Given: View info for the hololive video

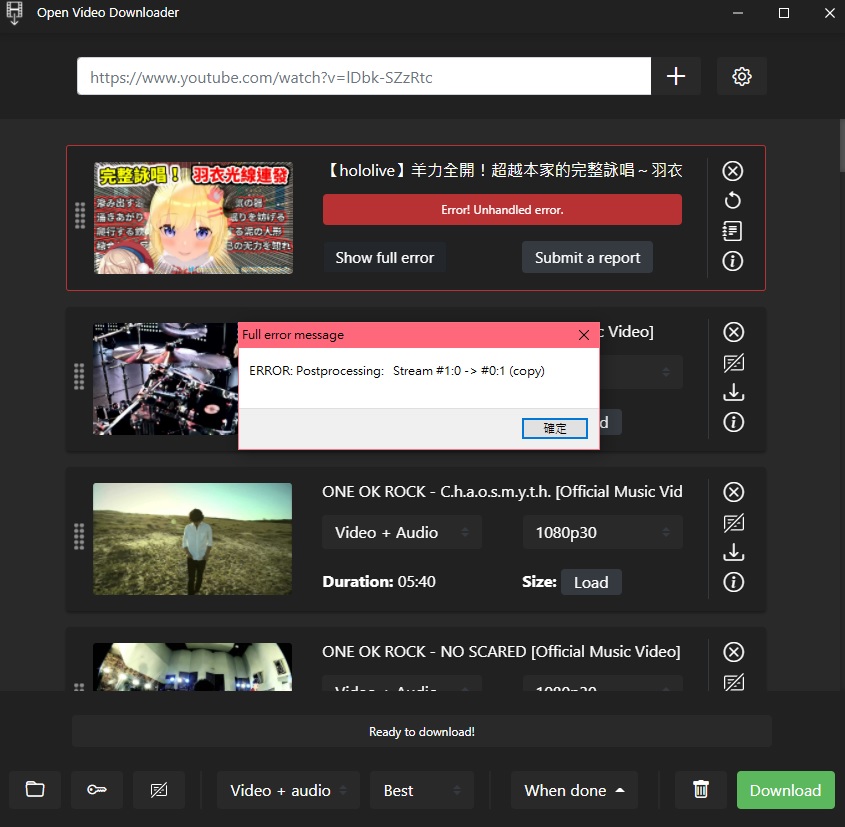Looking at the screenshot, I should click(x=732, y=261).
